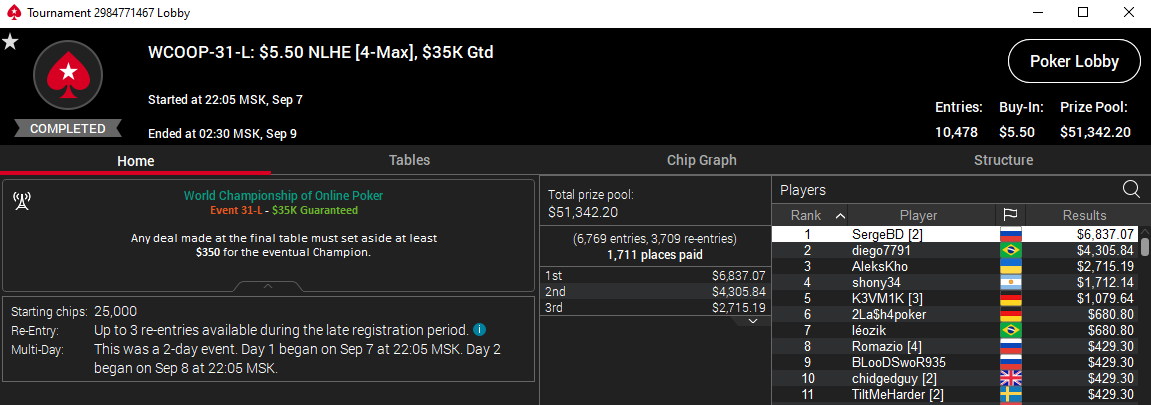The height and width of the screenshot is (405, 1151).
Task: Sort by Rank column arrow
Action: (x=840, y=216)
